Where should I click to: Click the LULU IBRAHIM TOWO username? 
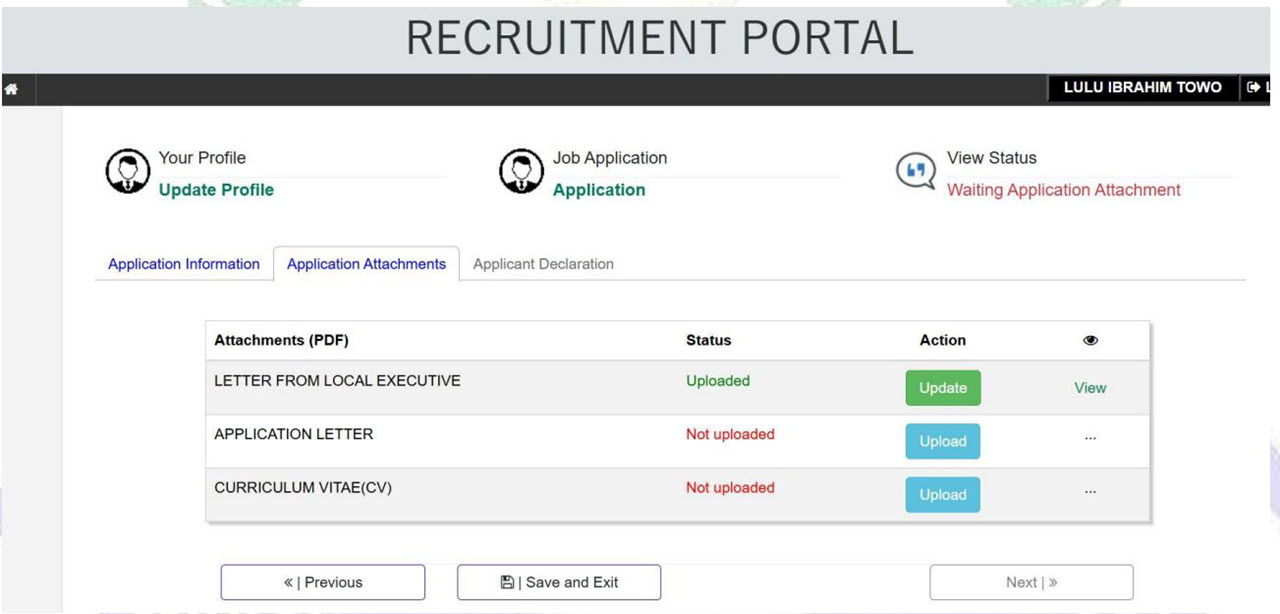(1142, 88)
